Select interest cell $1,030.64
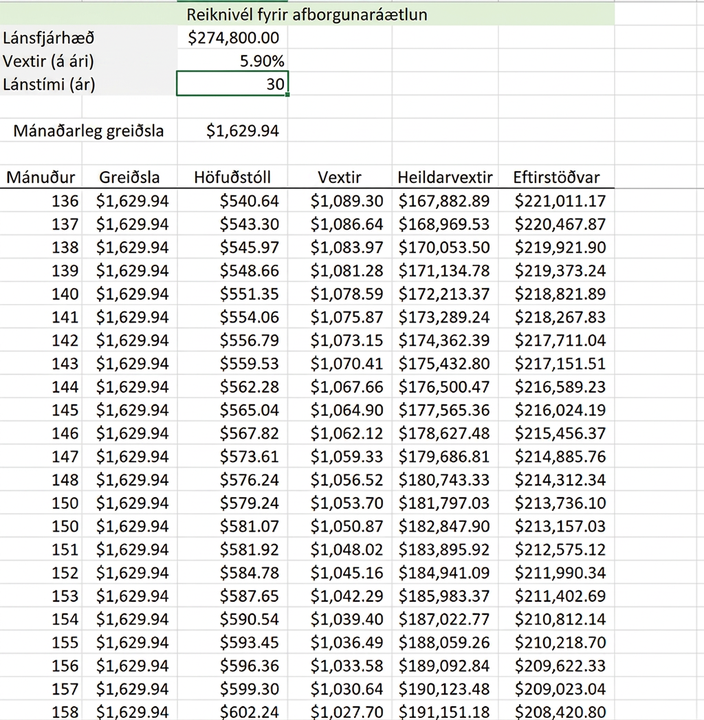Viewport: 704px width, 720px height. click(x=340, y=689)
